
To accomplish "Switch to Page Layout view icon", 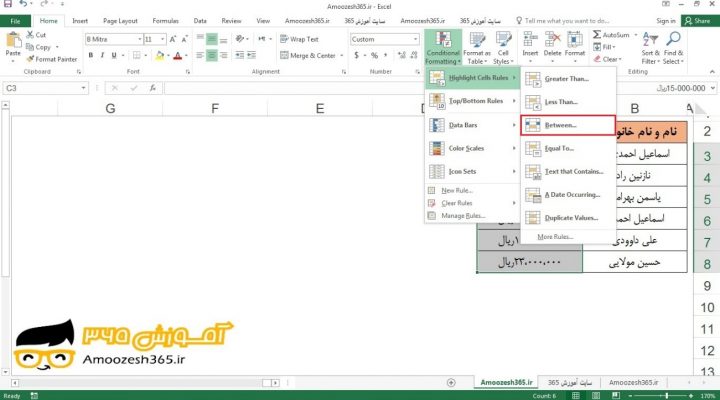I will point(596,395).
